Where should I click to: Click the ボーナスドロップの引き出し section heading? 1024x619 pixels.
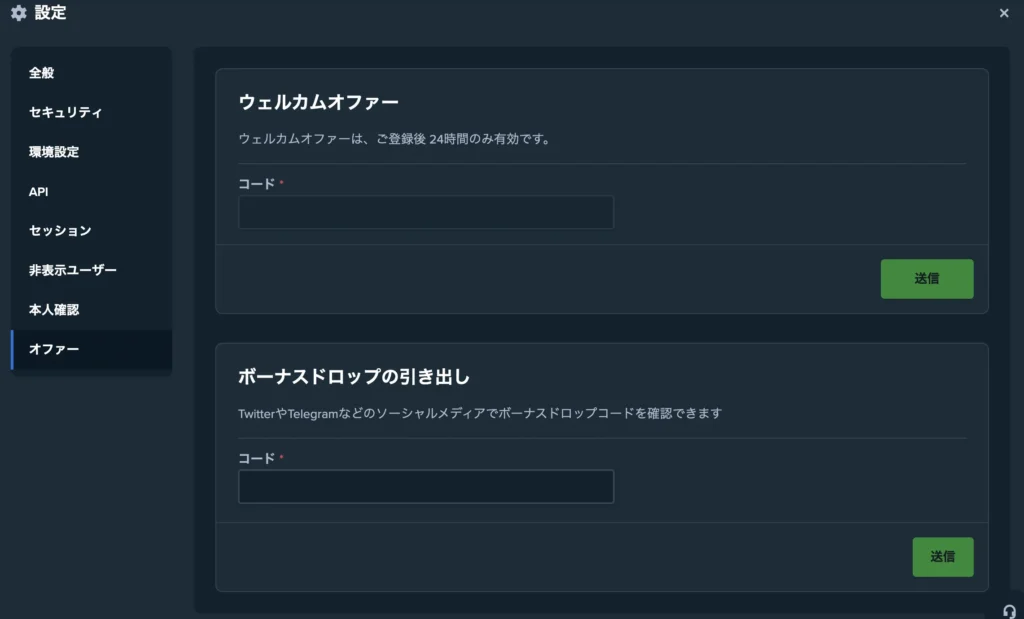[x=354, y=377]
